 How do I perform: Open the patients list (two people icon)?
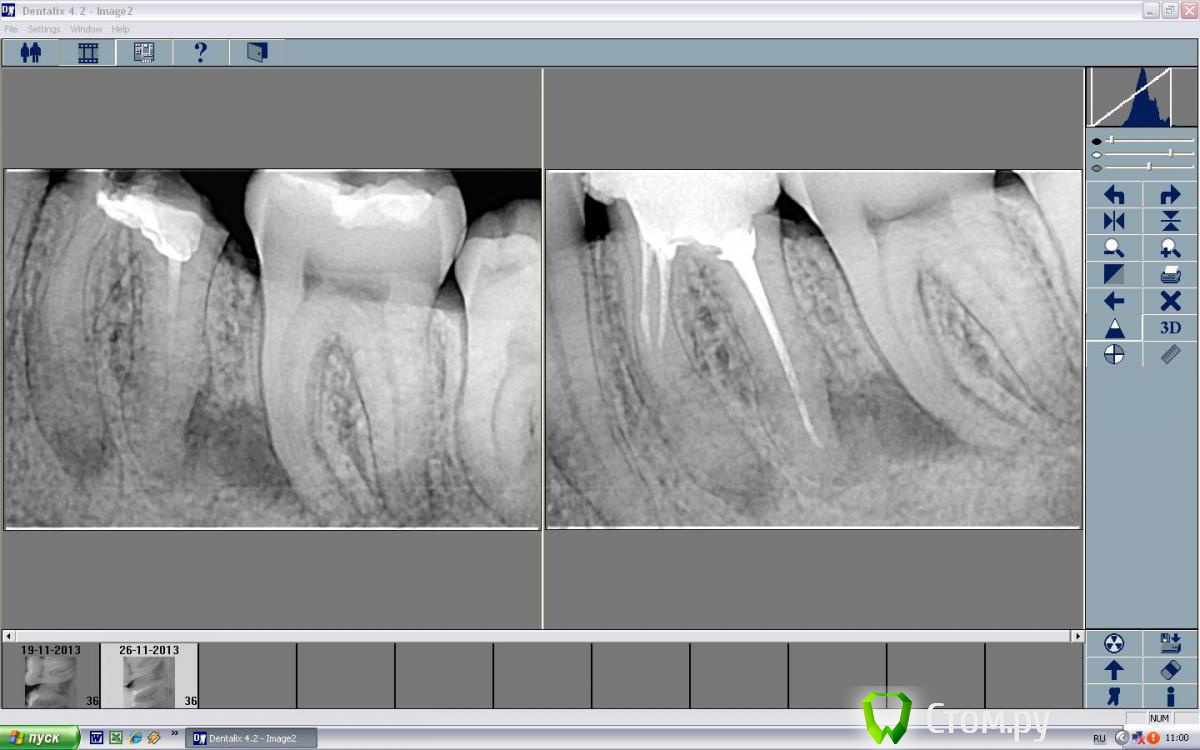pyautogui.click(x=31, y=52)
